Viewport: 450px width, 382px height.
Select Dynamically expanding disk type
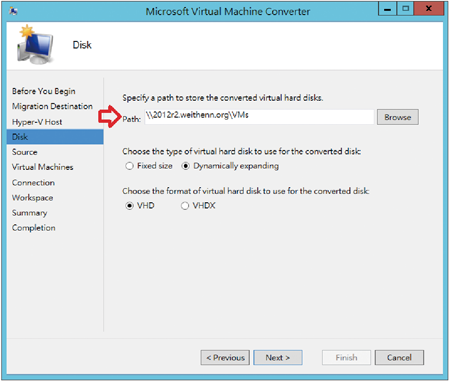[x=186, y=166]
